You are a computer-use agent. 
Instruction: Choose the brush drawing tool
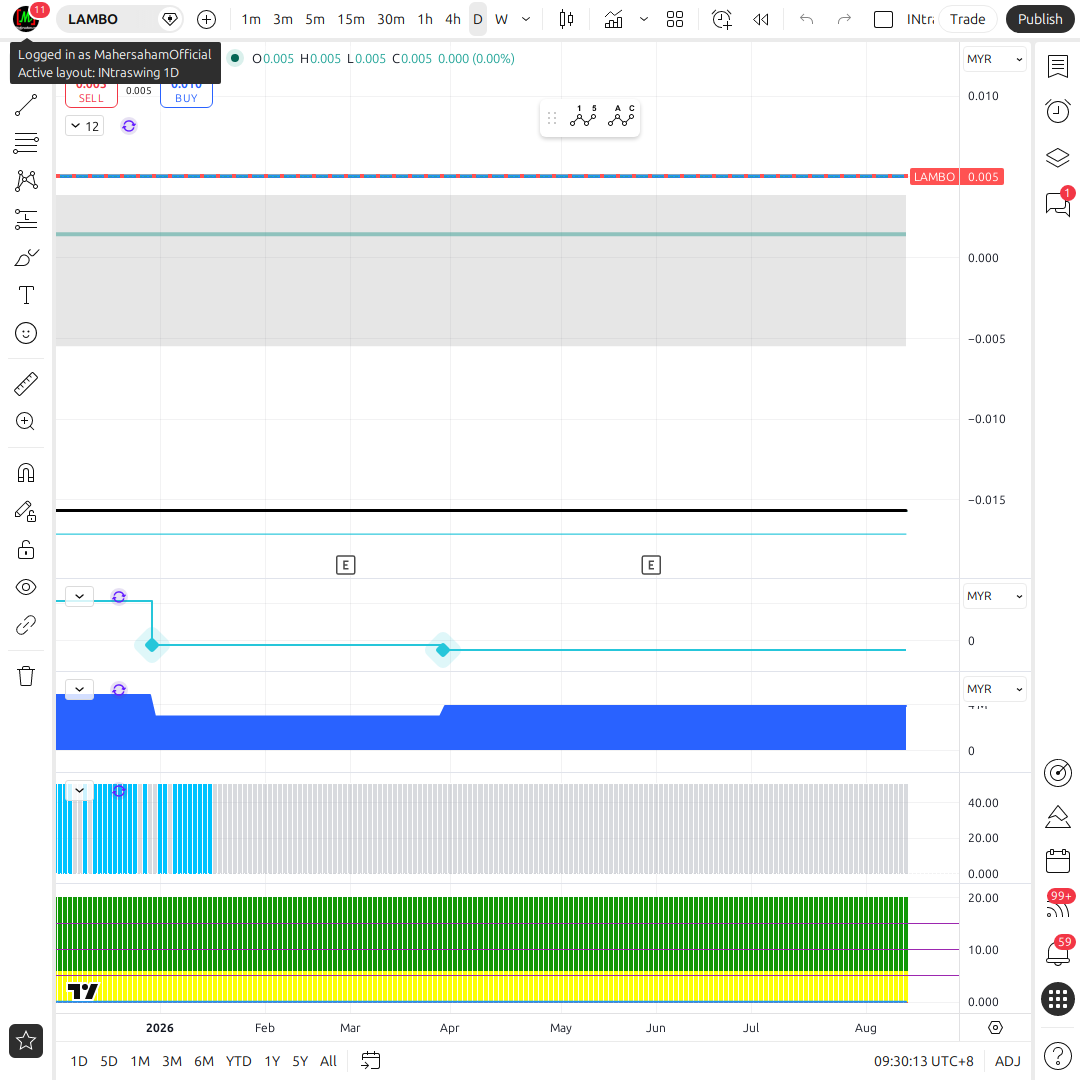[x=25, y=258]
